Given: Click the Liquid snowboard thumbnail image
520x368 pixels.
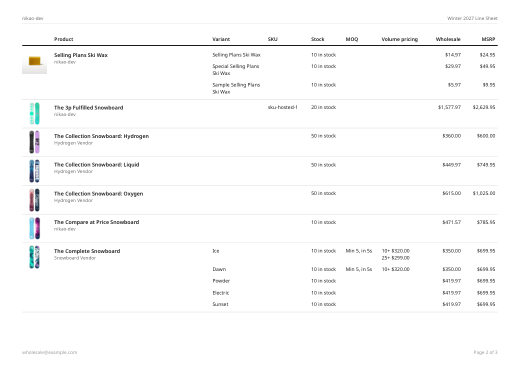Looking at the screenshot, I should [x=34, y=171].
